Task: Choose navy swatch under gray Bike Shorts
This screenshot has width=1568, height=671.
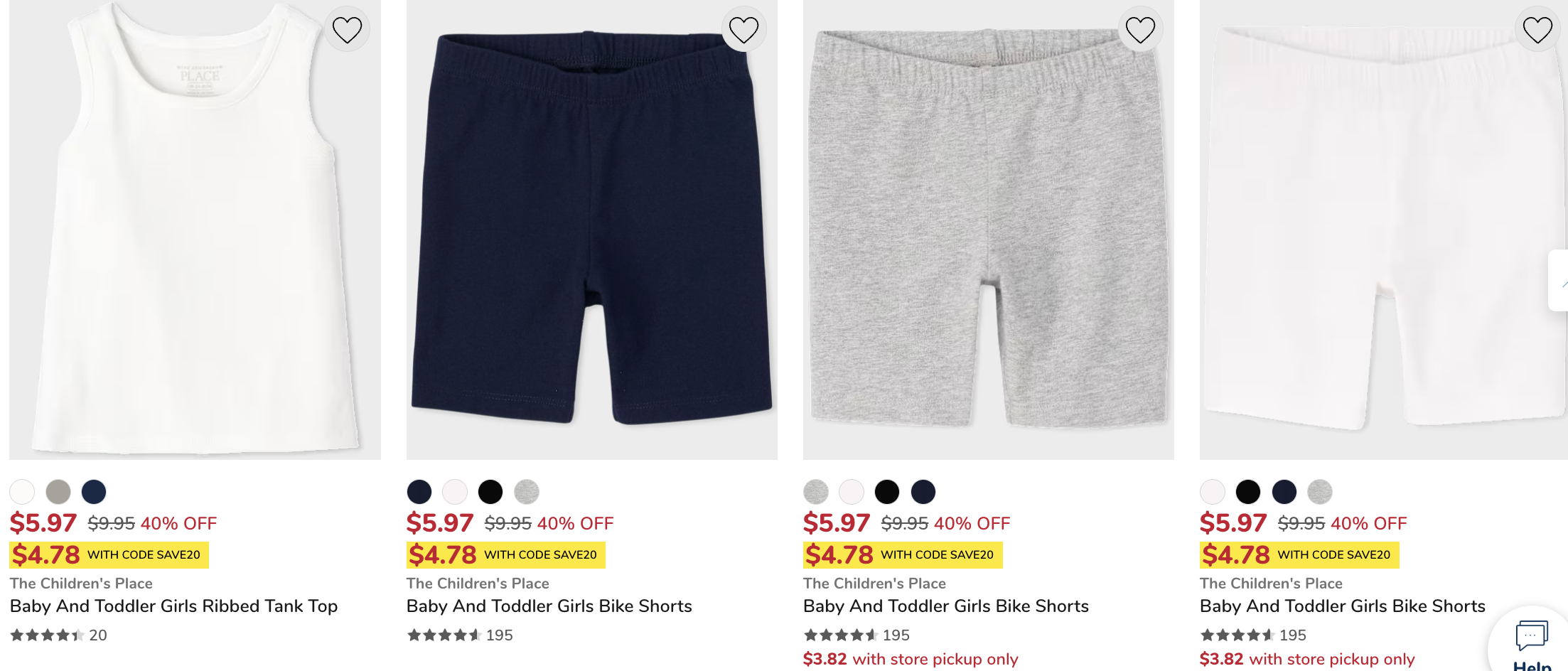Action: 923,491
